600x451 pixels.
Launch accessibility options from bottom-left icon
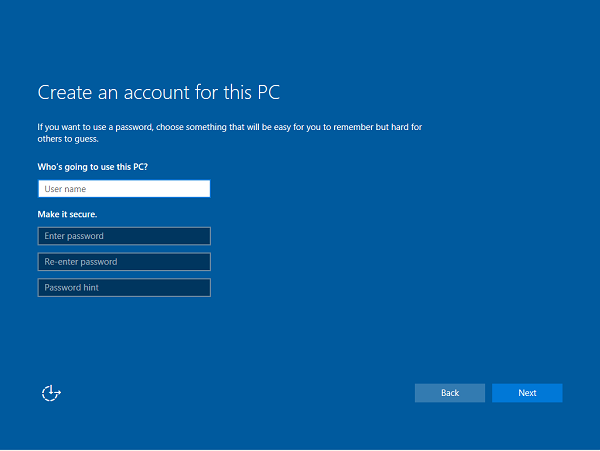click(51, 393)
